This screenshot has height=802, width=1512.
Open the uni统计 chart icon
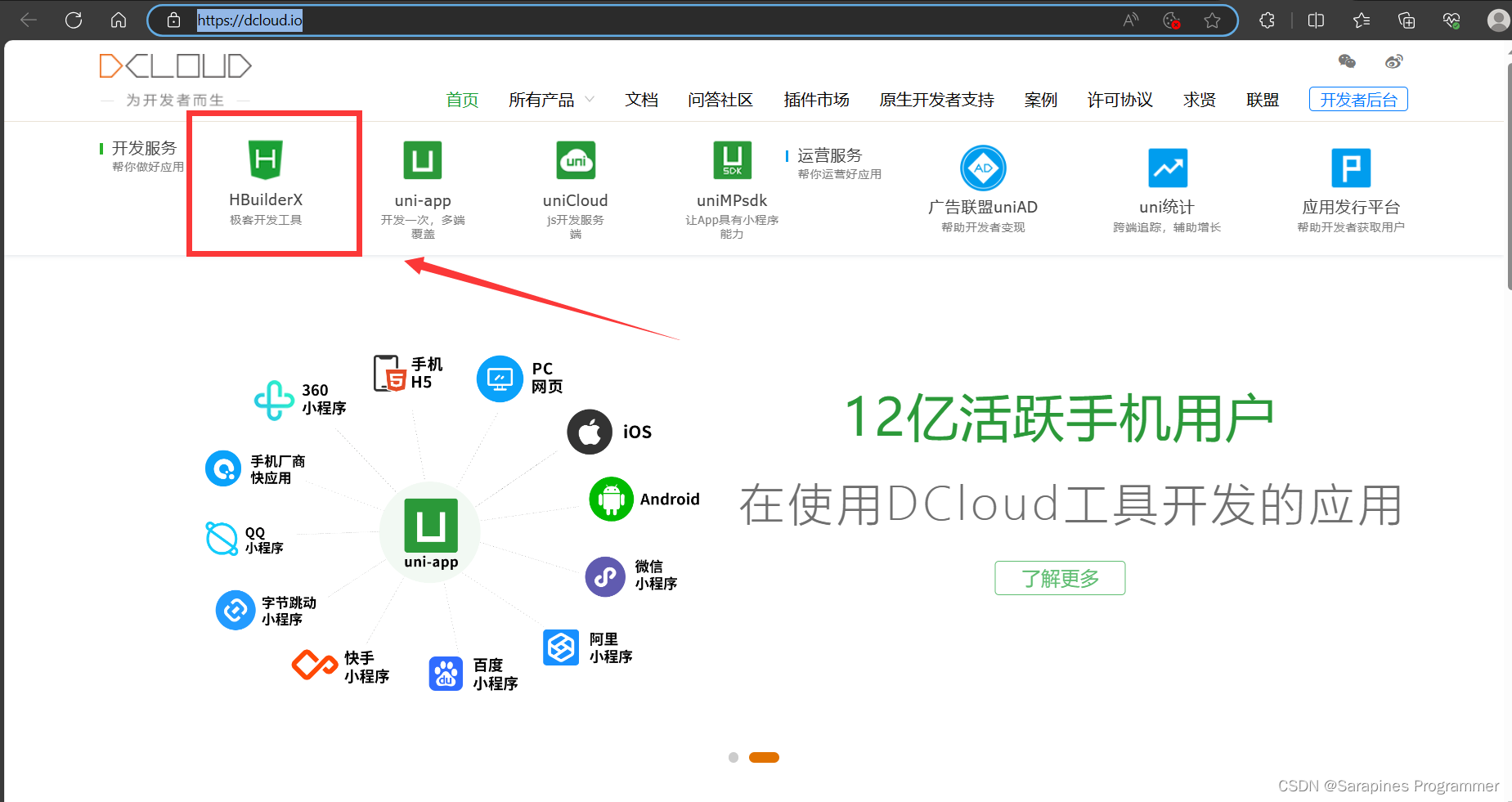coord(1168,168)
